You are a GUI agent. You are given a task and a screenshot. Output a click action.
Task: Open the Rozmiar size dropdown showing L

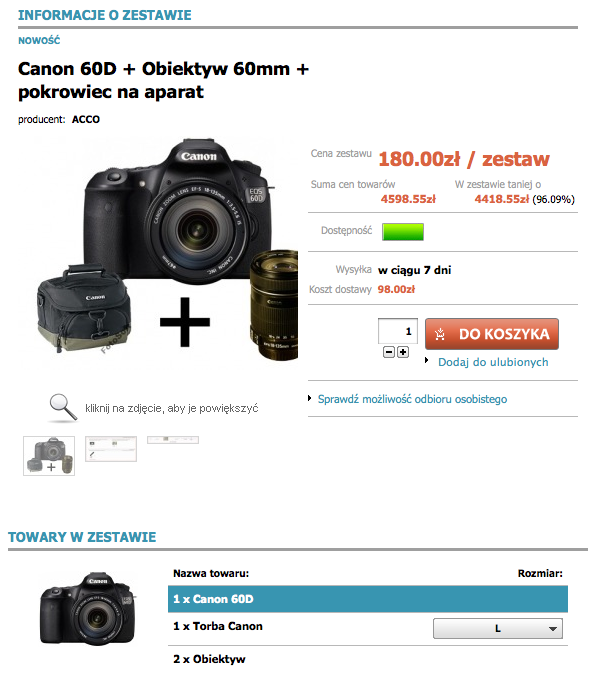point(498,629)
